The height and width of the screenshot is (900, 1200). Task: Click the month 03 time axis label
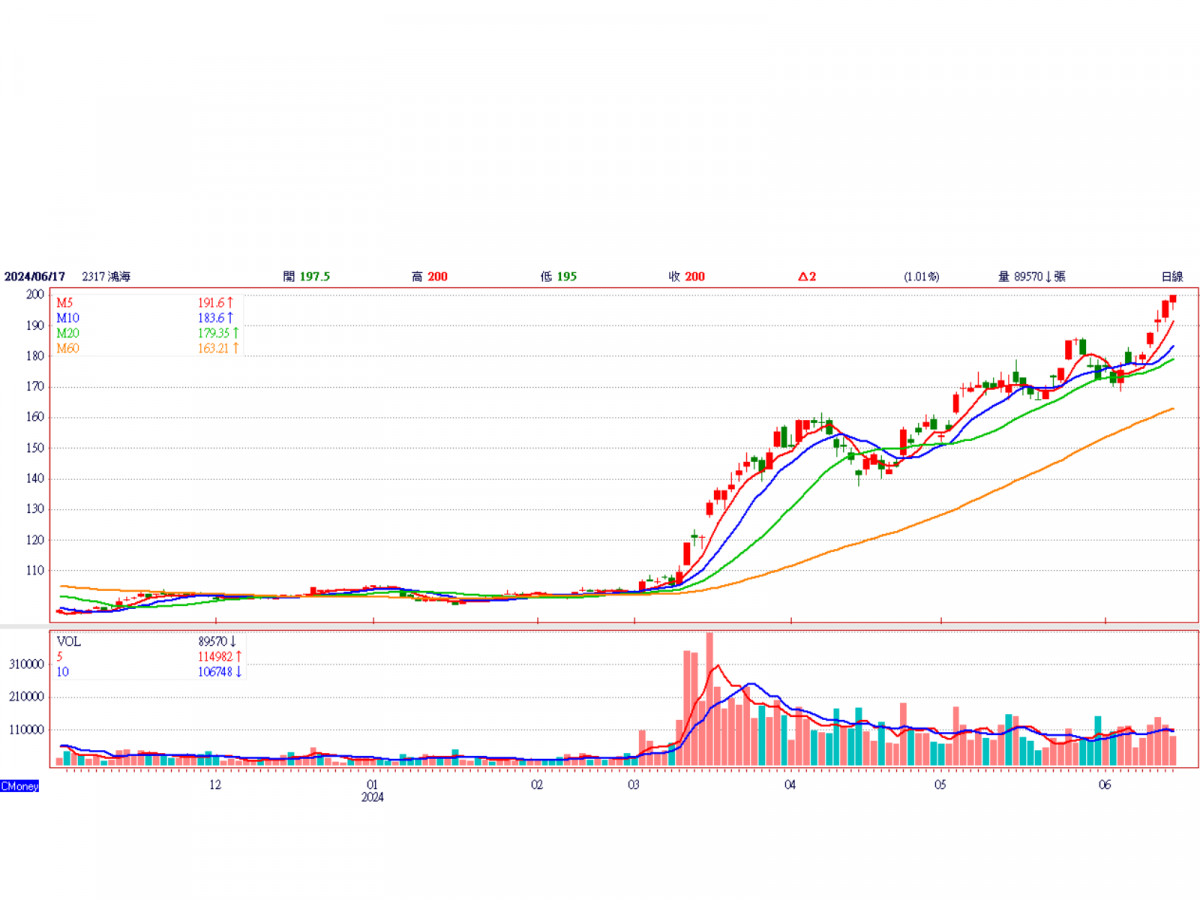pos(634,785)
